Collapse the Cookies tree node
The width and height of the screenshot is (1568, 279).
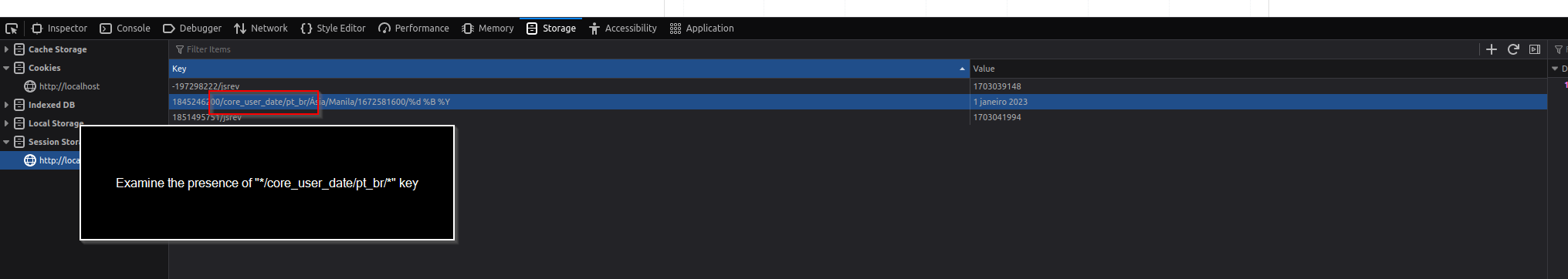click(x=6, y=68)
